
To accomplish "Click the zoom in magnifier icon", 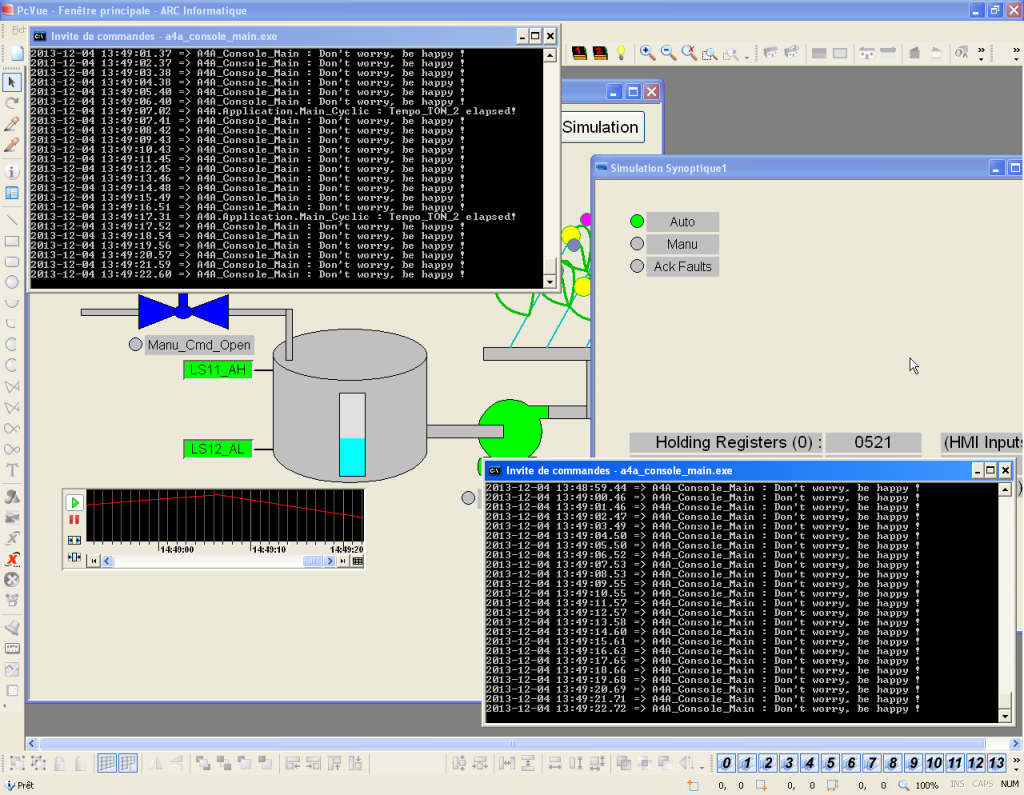I will [x=647, y=53].
